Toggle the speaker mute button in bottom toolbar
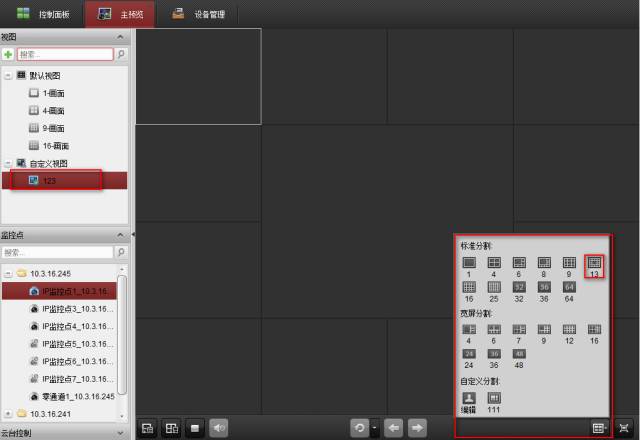640x440 pixels. click(219, 428)
